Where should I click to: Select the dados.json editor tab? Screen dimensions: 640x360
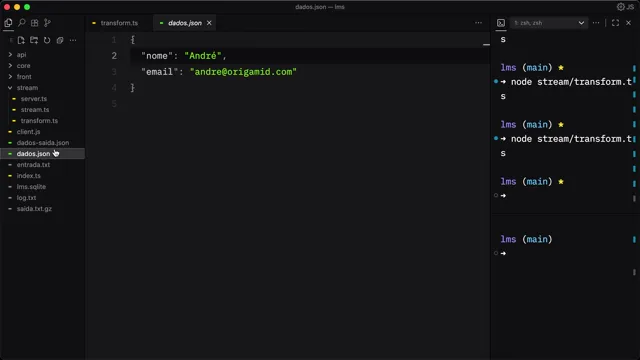point(184,23)
